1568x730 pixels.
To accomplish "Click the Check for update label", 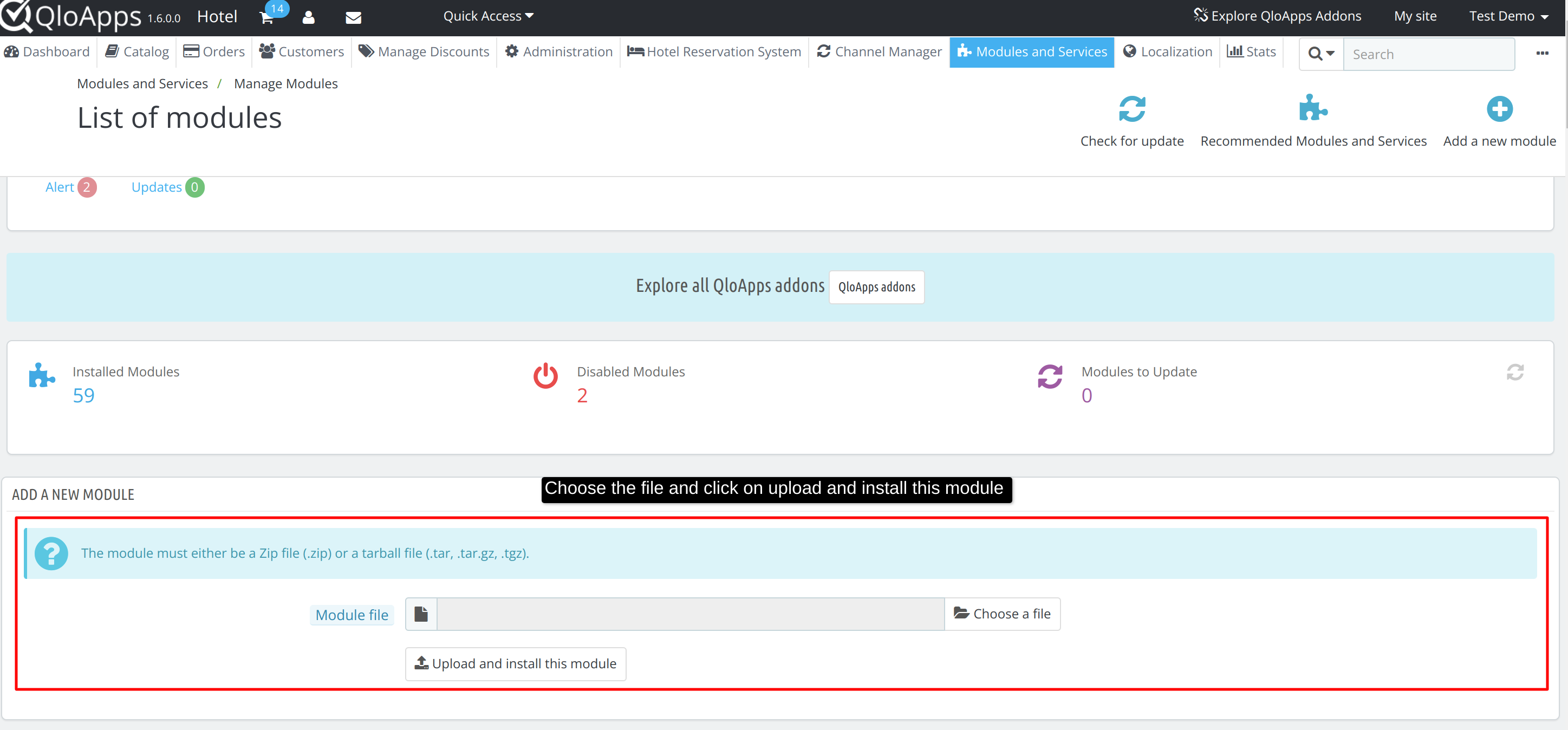I will (1131, 141).
